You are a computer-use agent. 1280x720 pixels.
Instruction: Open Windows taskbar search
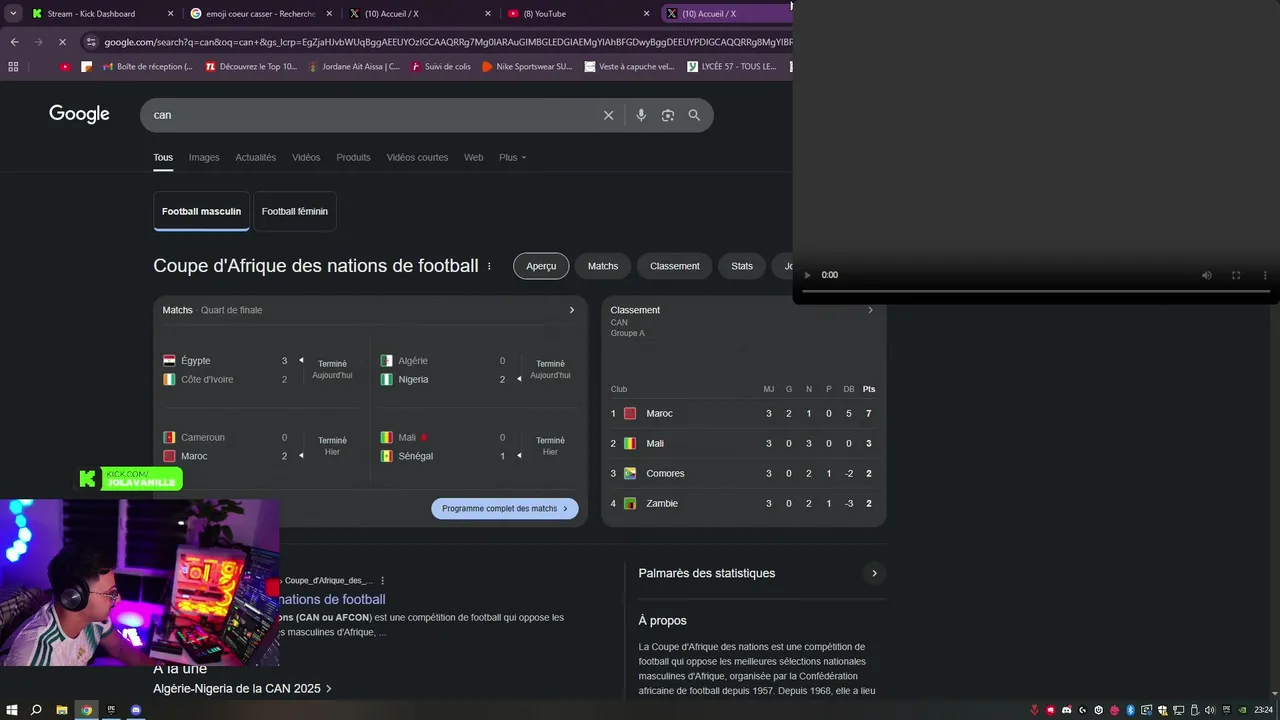pos(36,710)
